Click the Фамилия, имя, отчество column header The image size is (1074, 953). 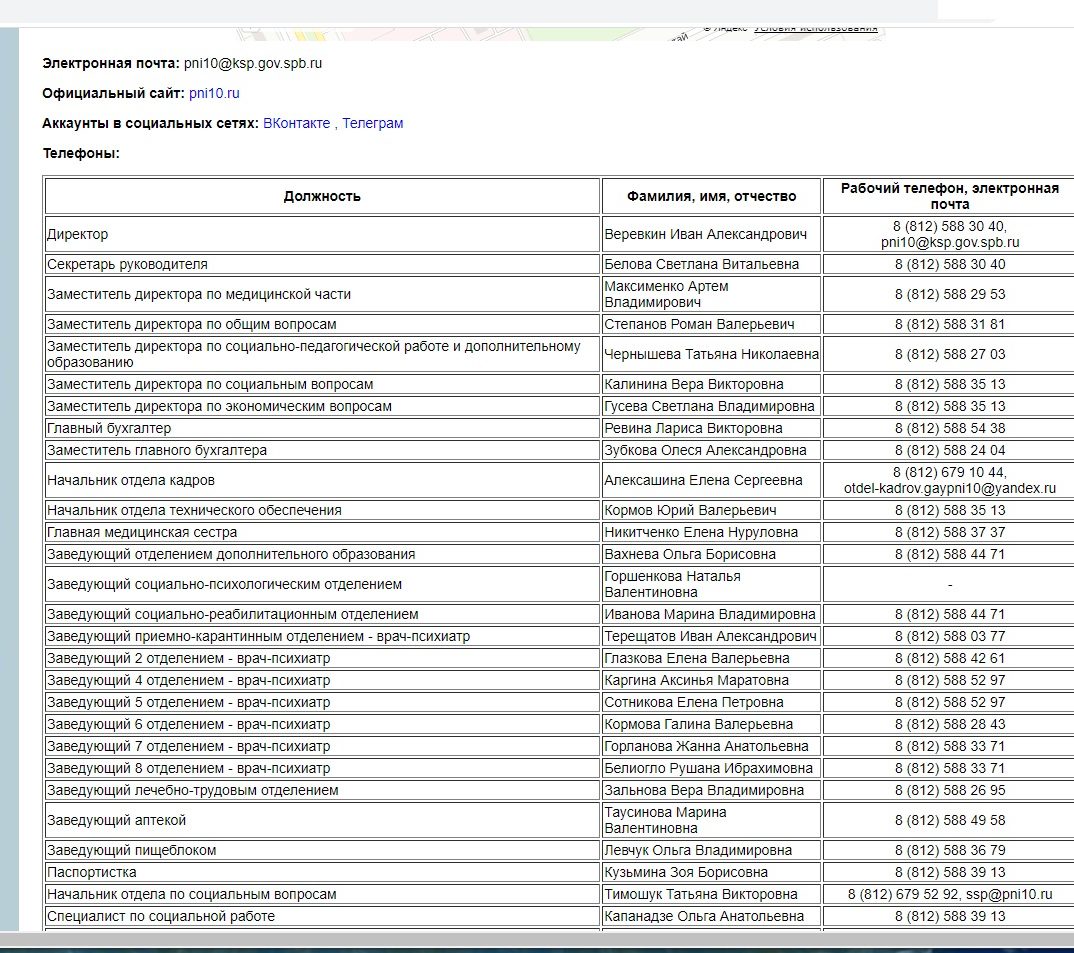pyautogui.click(x=711, y=196)
